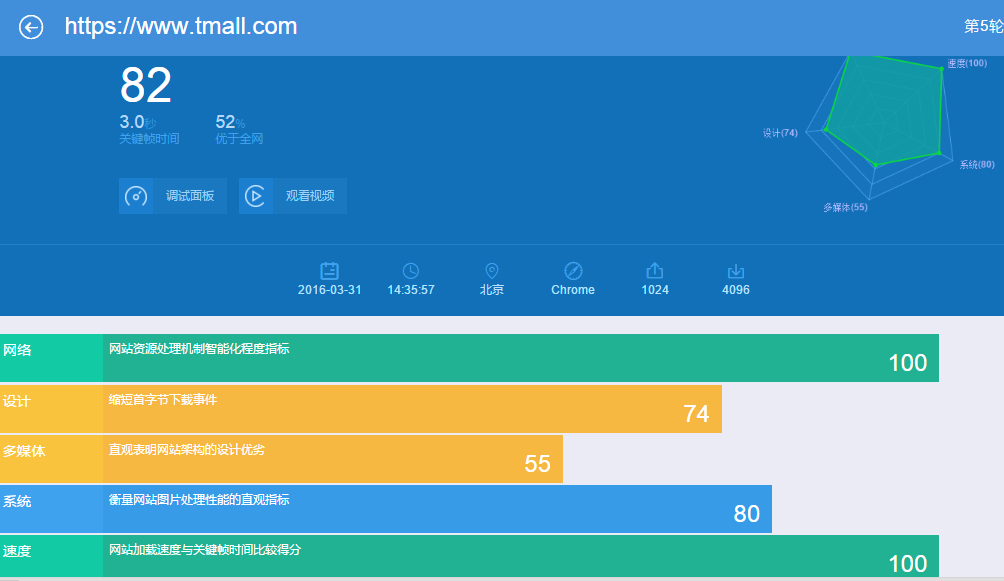This screenshot has height=581, width=1004.
Task: Click the upload icon above 1024
Action: pyautogui.click(x=654, y=270)
